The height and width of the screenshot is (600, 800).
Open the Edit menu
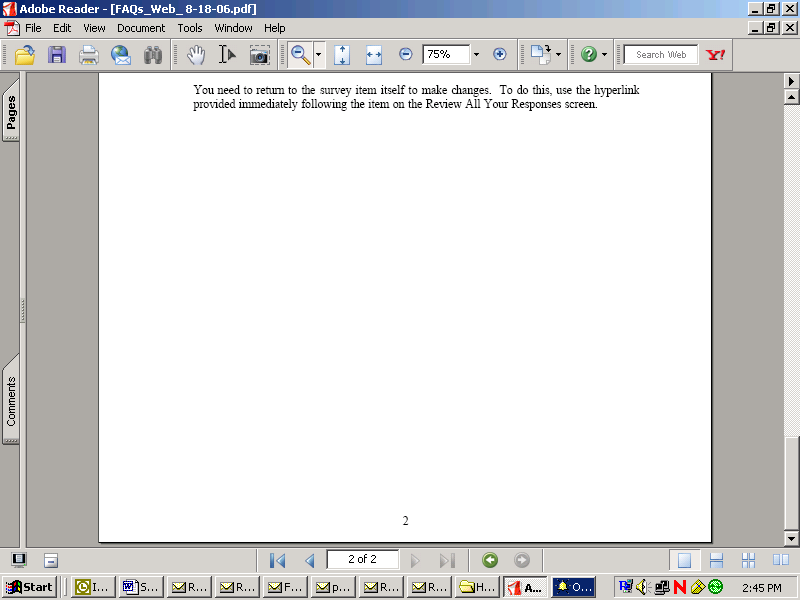62,28
